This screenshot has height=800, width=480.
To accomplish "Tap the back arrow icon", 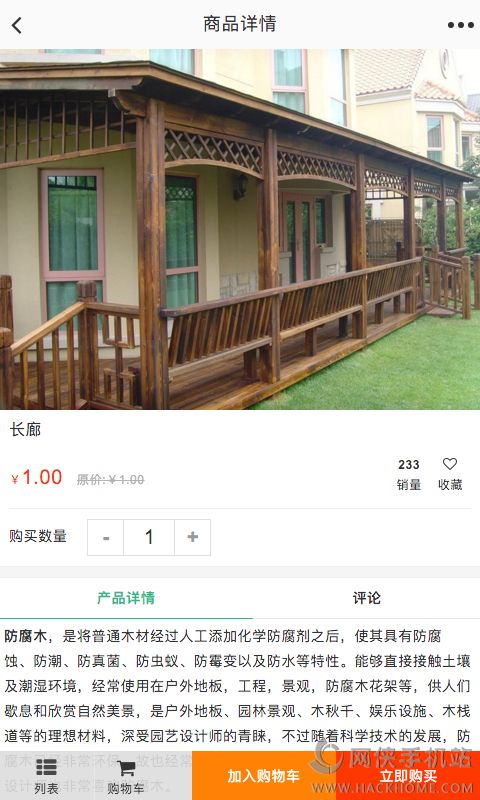I will click(17, 25).
